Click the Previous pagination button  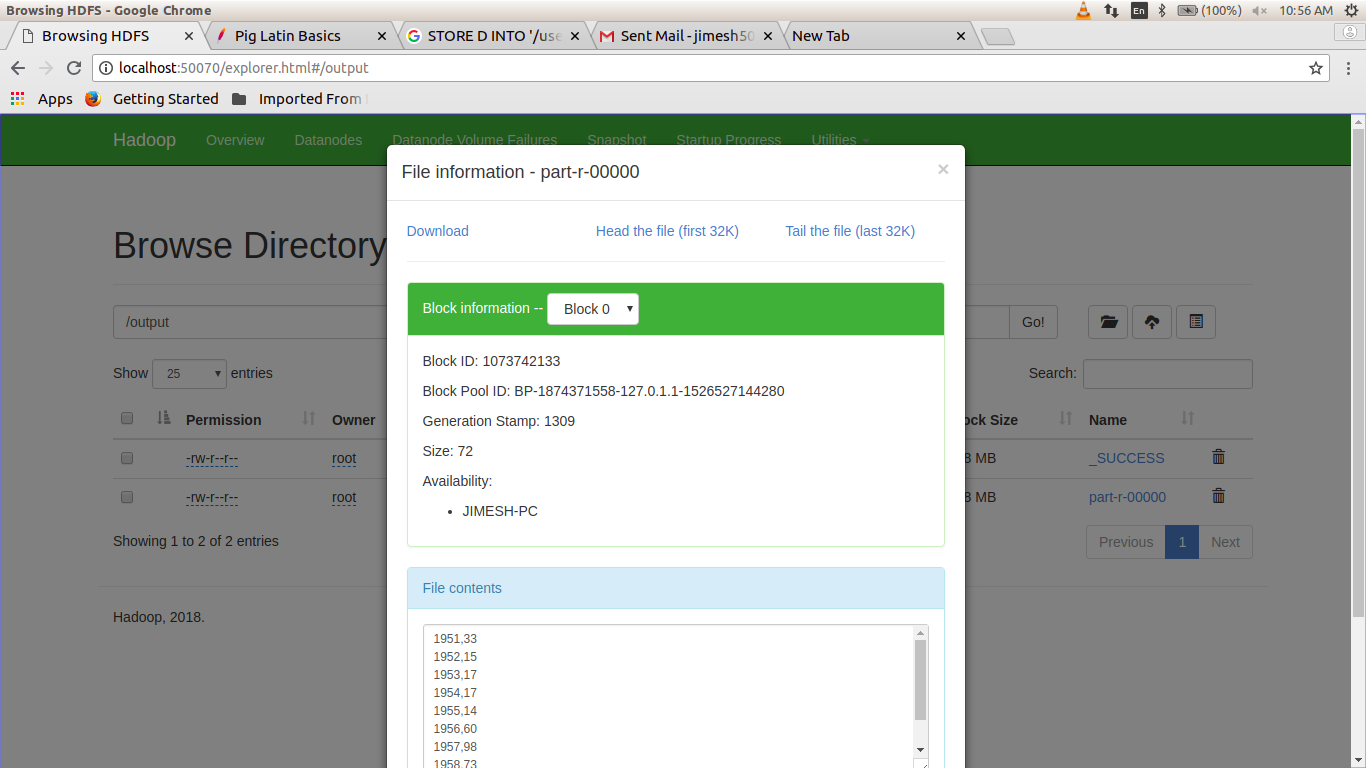click(1126, 542)
